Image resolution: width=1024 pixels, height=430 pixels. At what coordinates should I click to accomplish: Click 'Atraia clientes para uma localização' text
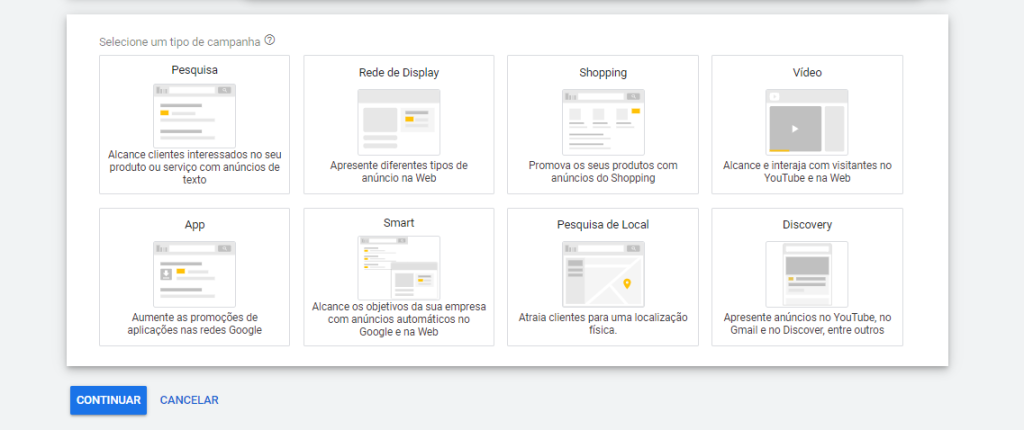point(603,323)
